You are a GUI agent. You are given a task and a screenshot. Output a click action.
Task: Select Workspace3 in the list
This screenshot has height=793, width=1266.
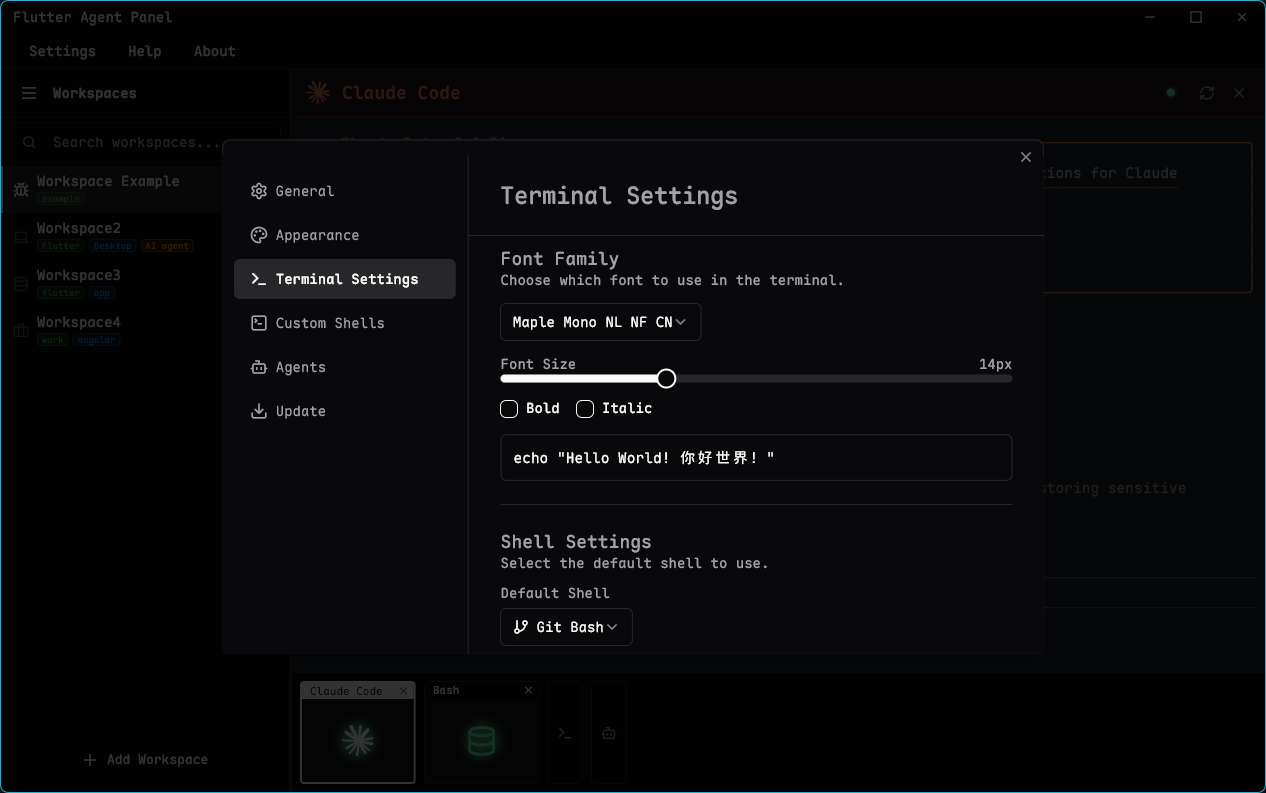(x=145, y=283)
